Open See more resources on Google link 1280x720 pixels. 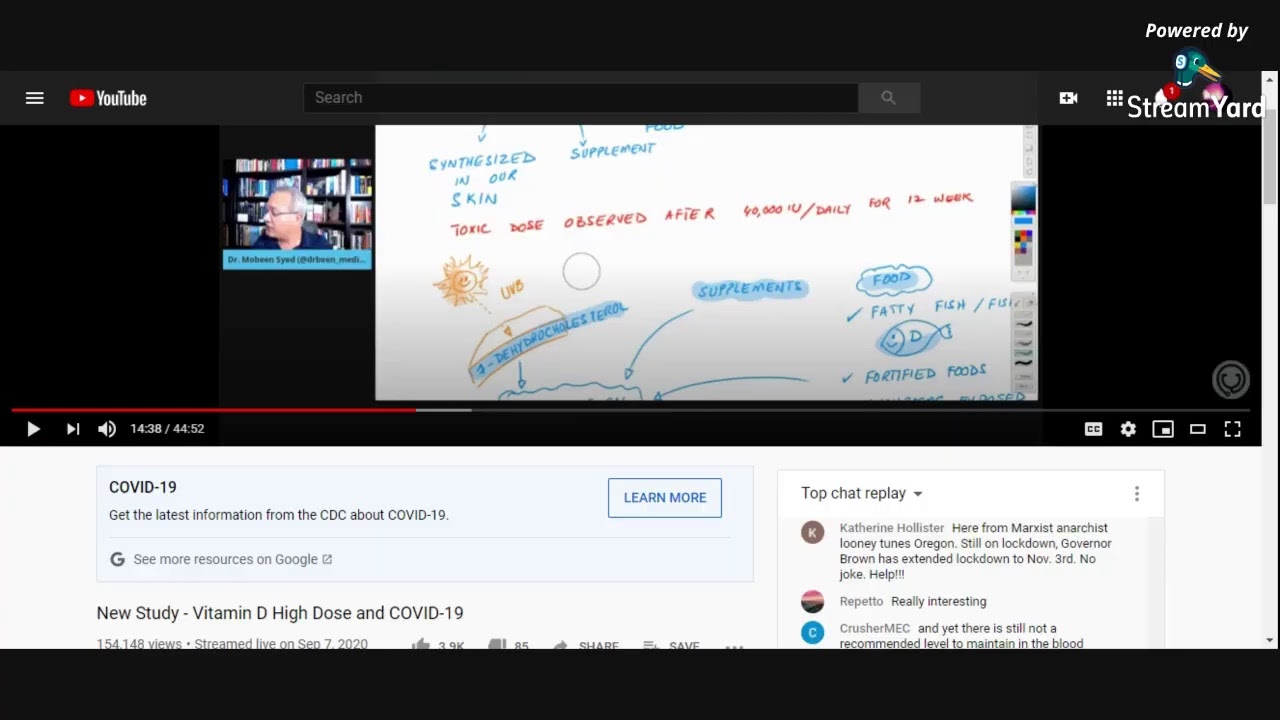click(x=232, y=560)
